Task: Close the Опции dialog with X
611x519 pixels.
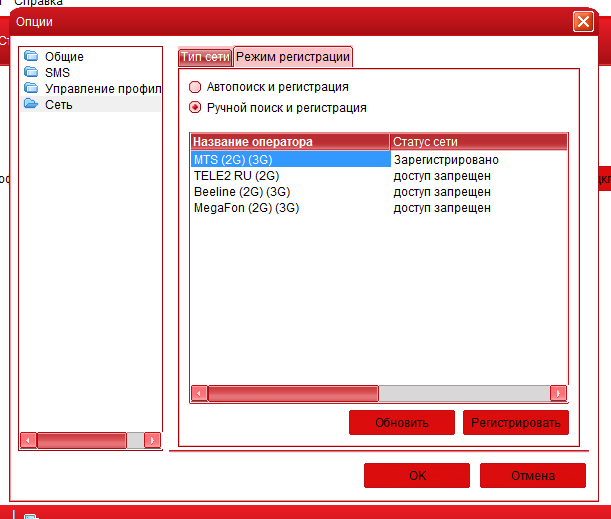Action: (583, 21)
